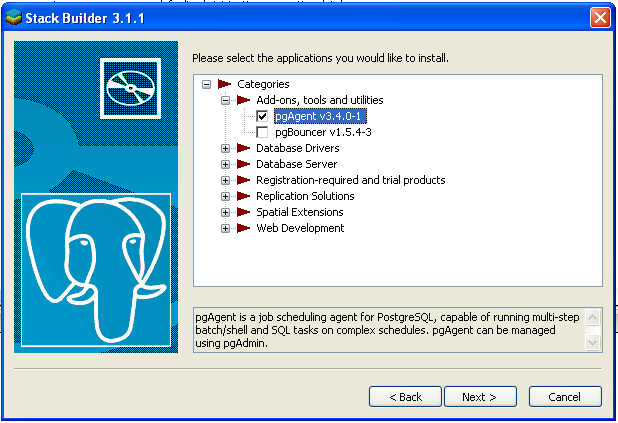618x423 pixels.
Task: Select the Categories tree label
Action: [263, 84]
